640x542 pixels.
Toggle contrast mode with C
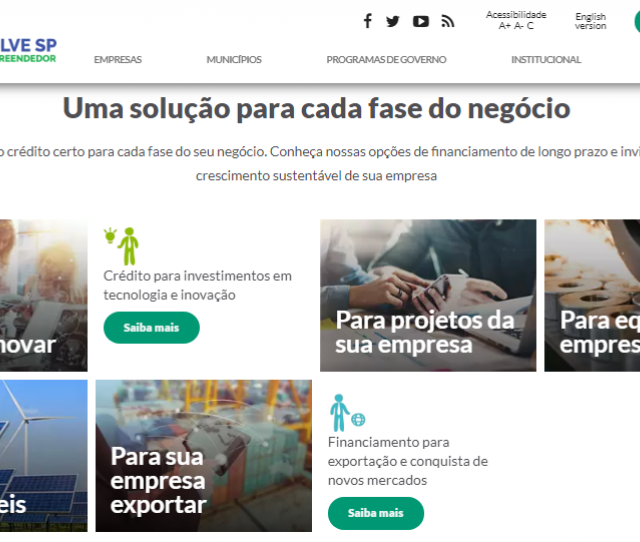coord(530,26)
